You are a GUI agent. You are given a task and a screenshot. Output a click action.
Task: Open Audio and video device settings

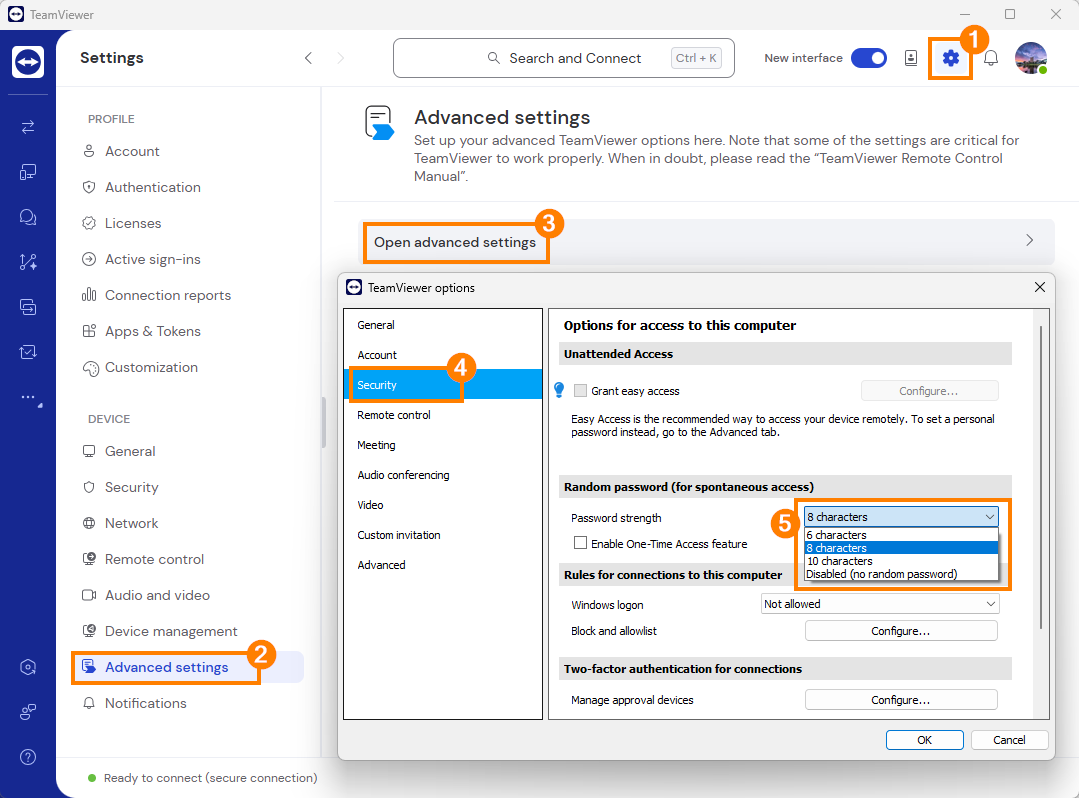click(x=147, y=595)
